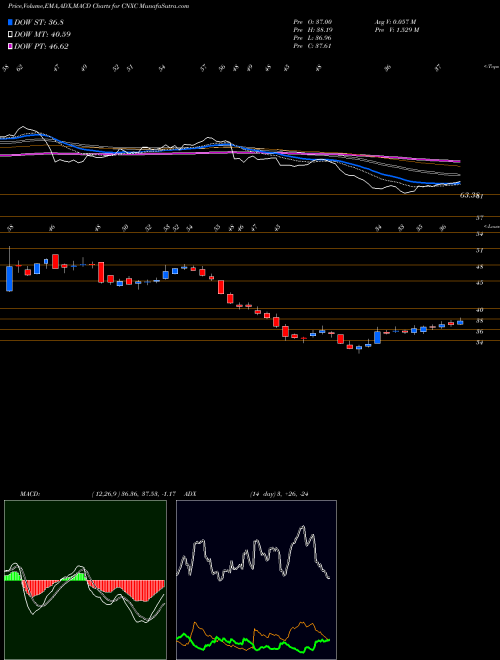
Task: Open the dark blue ADX indicator panel
Action: tap(256, 580)
